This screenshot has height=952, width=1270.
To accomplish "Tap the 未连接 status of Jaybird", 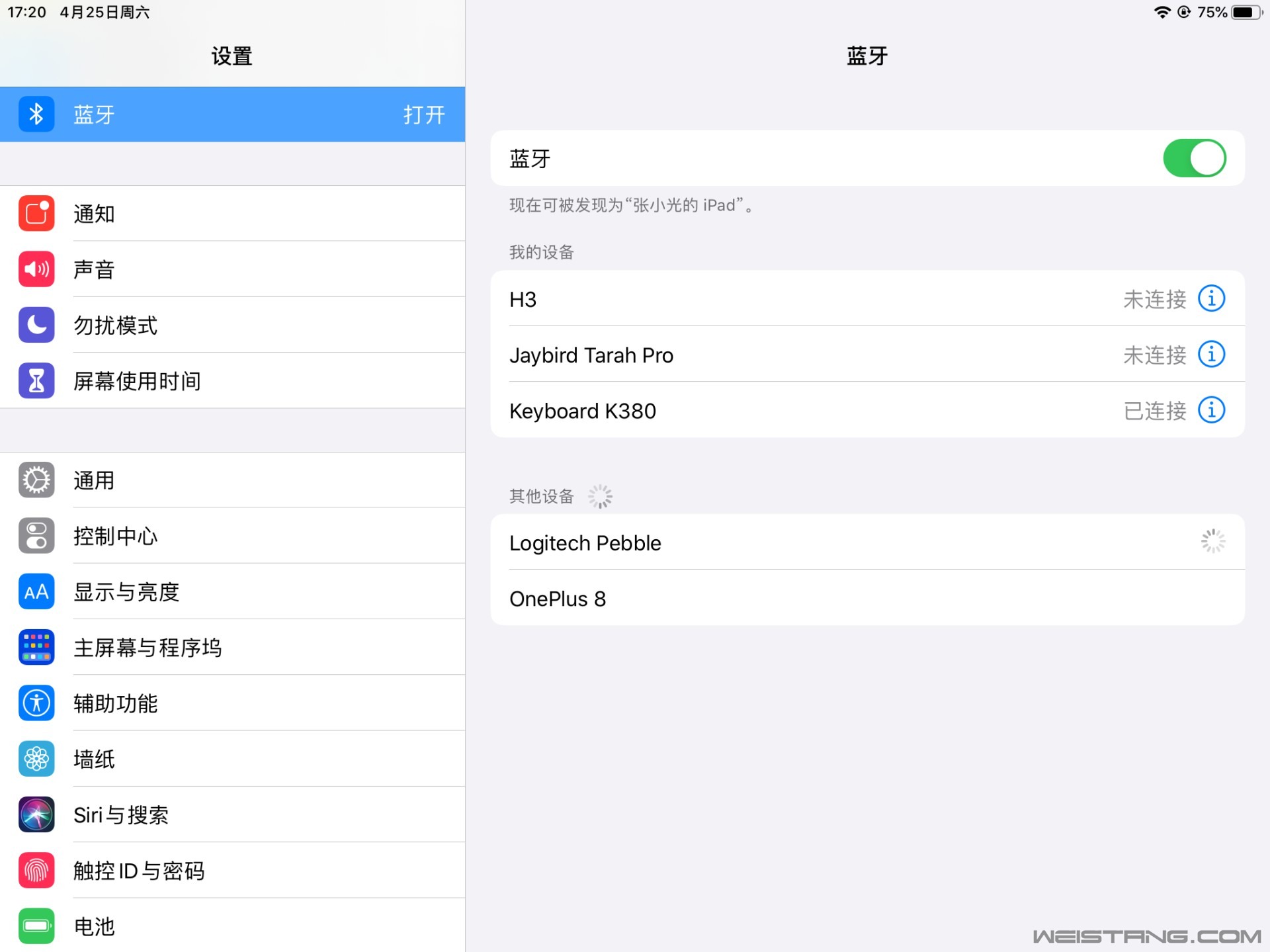I will [x=1155, y=355].
